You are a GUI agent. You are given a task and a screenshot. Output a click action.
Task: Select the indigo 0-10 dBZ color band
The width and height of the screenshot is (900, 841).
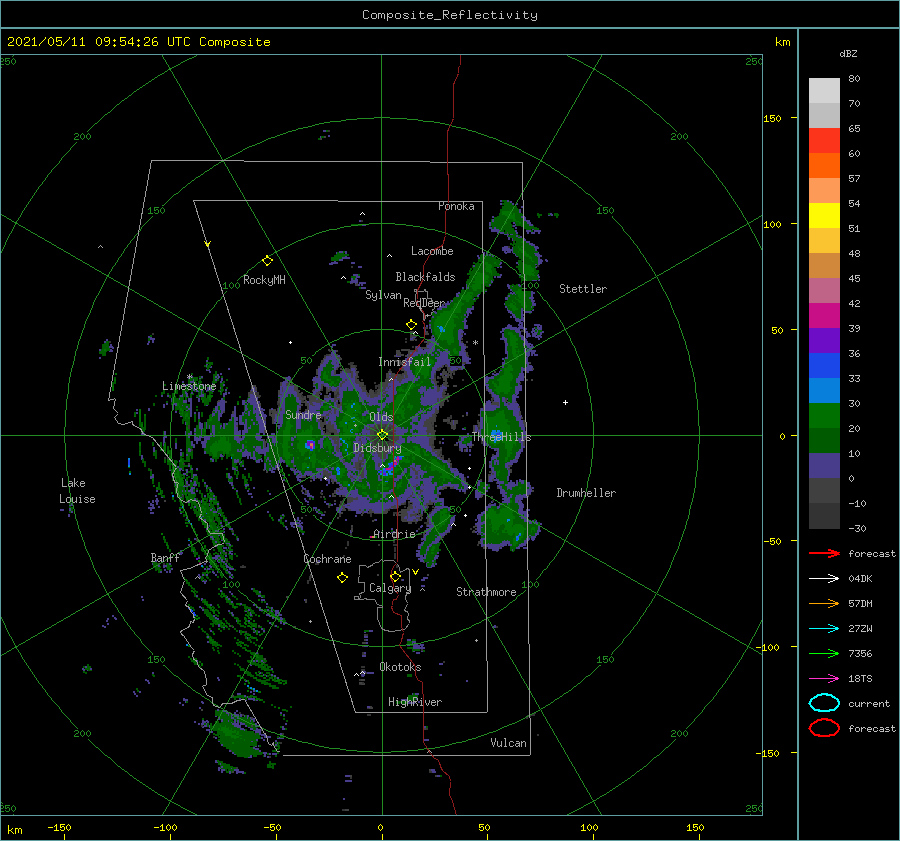tap(824, 466)
